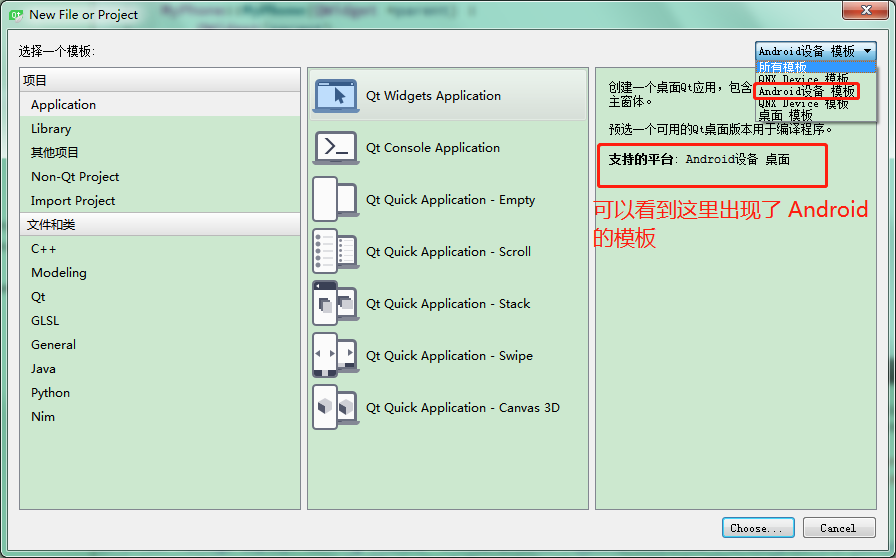Screen dimensions: 896x558
Task: Pick the Qt Quick Application - Empty icon
Action: [x=336, y=200]
